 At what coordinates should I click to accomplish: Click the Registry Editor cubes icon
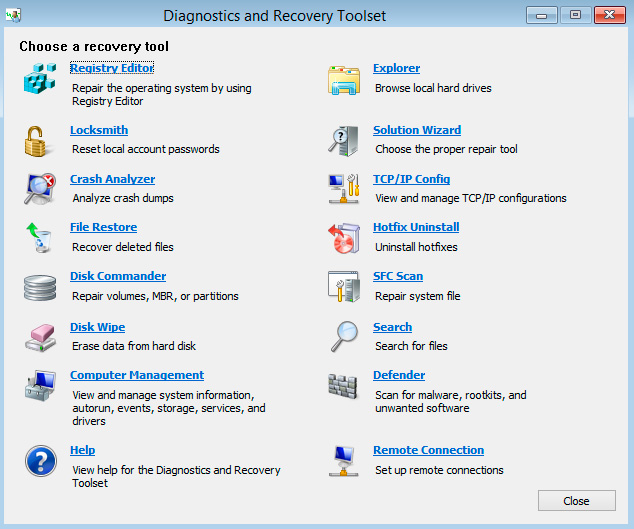(43, 78)
